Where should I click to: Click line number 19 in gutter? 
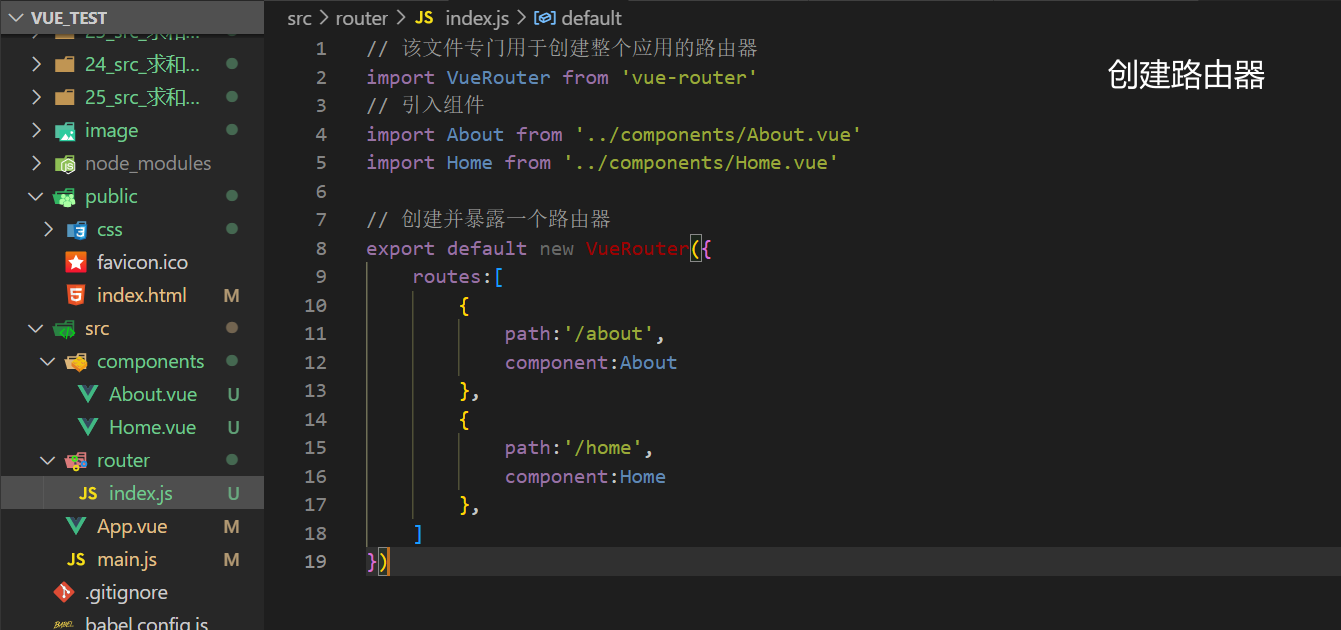coord(315,561)
